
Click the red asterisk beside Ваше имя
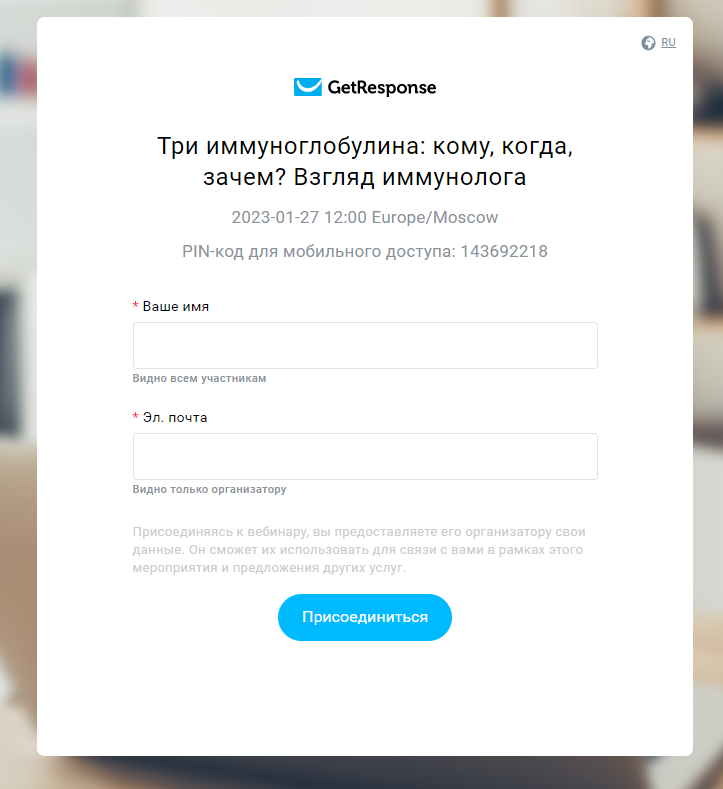pyautogui.click(x=135, y=305)
